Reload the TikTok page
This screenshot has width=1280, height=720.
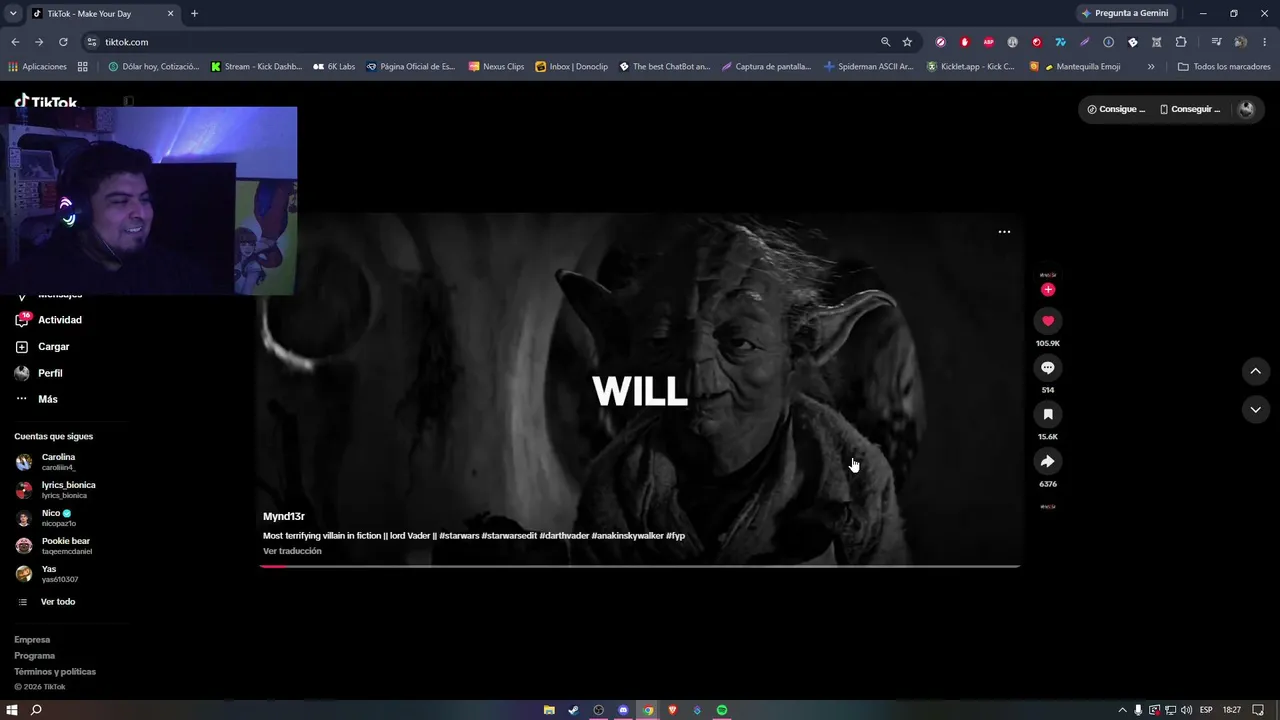[x=63, y=42]
